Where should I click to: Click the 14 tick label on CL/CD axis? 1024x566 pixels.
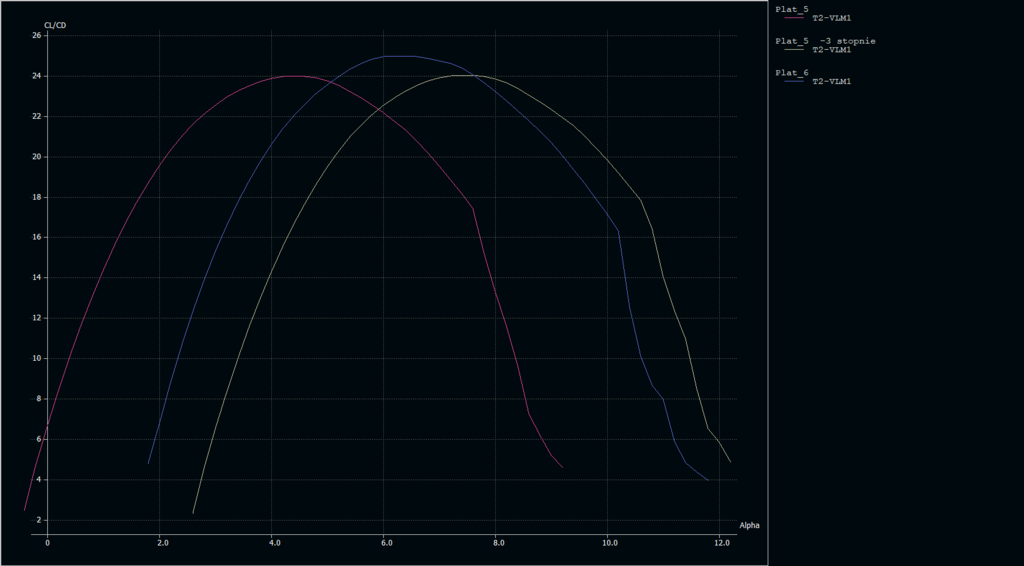pos(36,278)
